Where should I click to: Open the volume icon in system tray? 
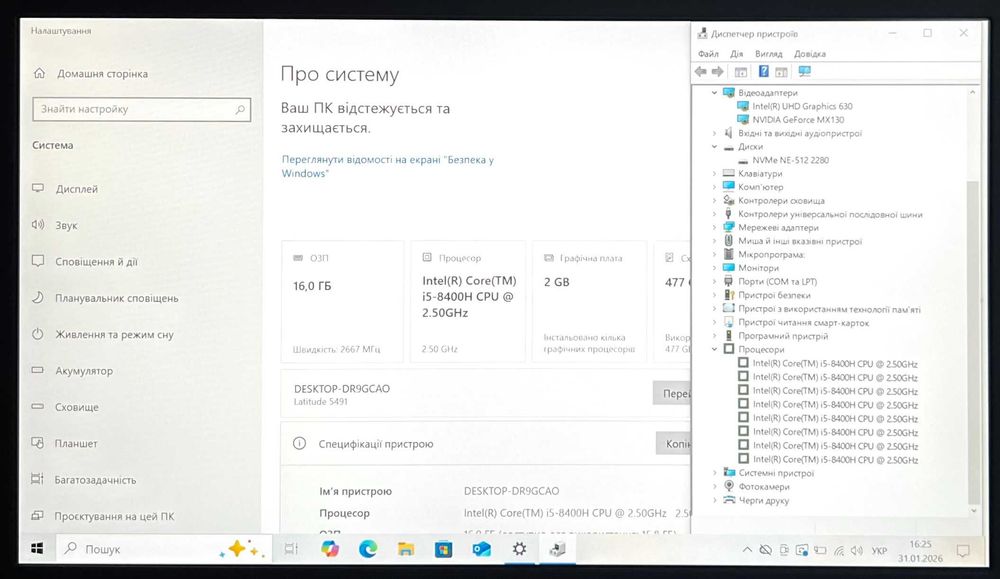coord(857,550)
